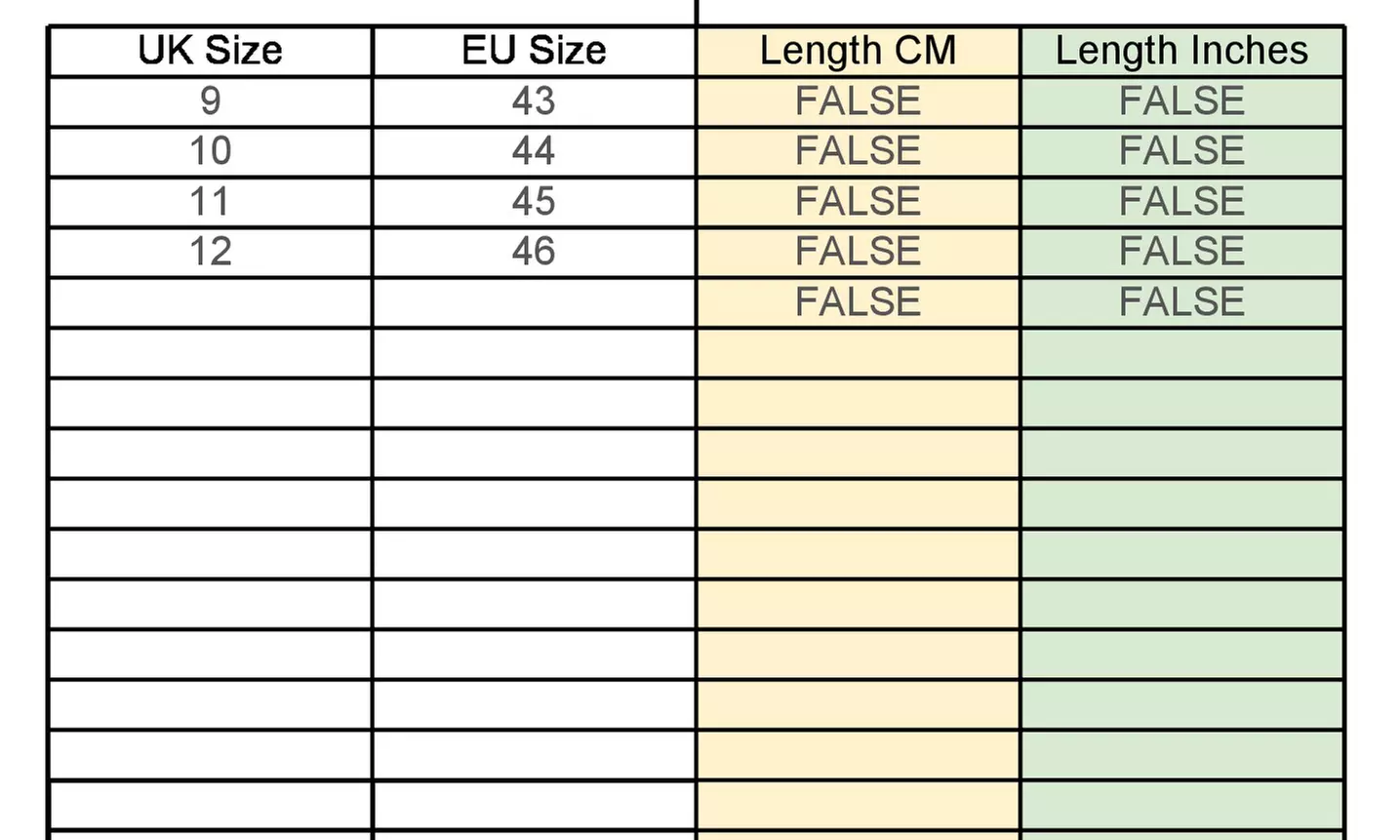Select the cell with UK size 10

point(210,151)
